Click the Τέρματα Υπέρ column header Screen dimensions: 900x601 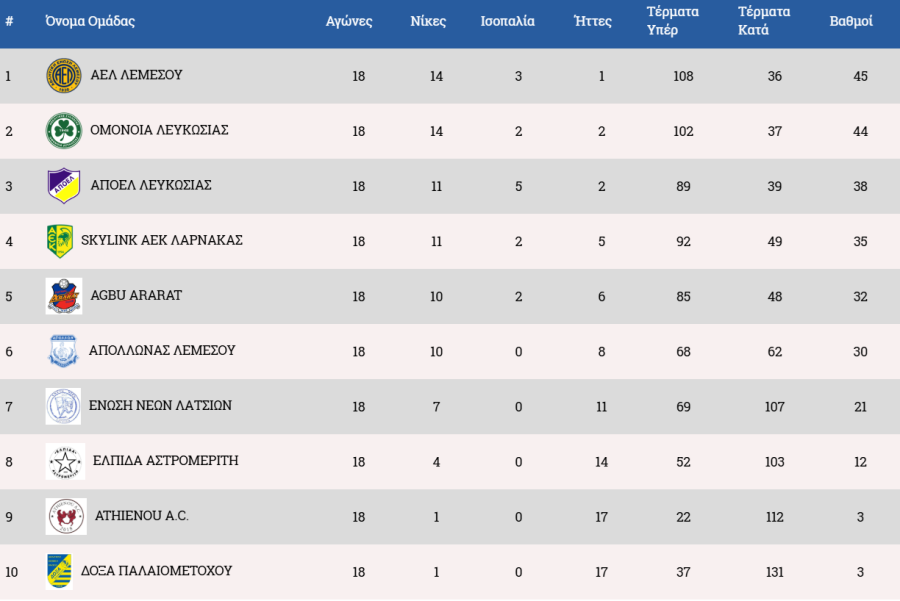coord(673,21)
